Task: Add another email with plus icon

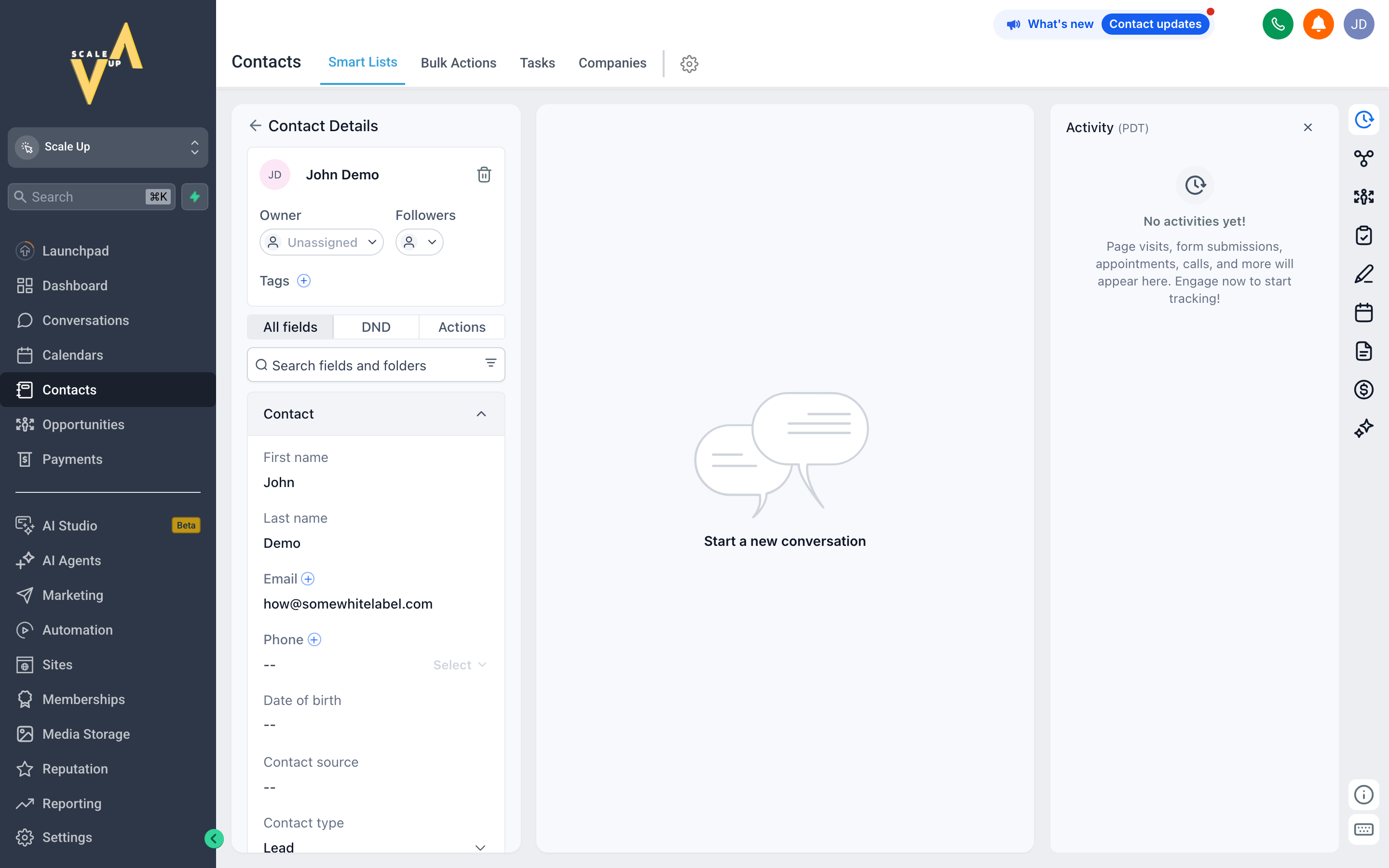Action: point(308,579)
